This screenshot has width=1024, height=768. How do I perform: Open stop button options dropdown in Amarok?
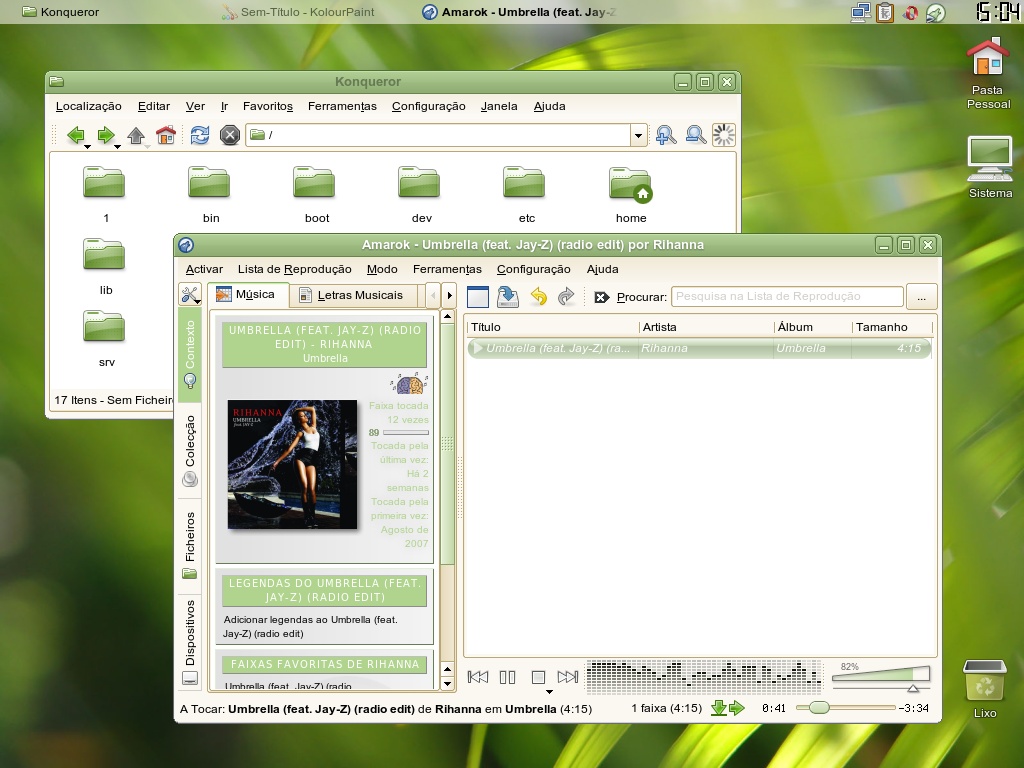[x=549, y=692]
